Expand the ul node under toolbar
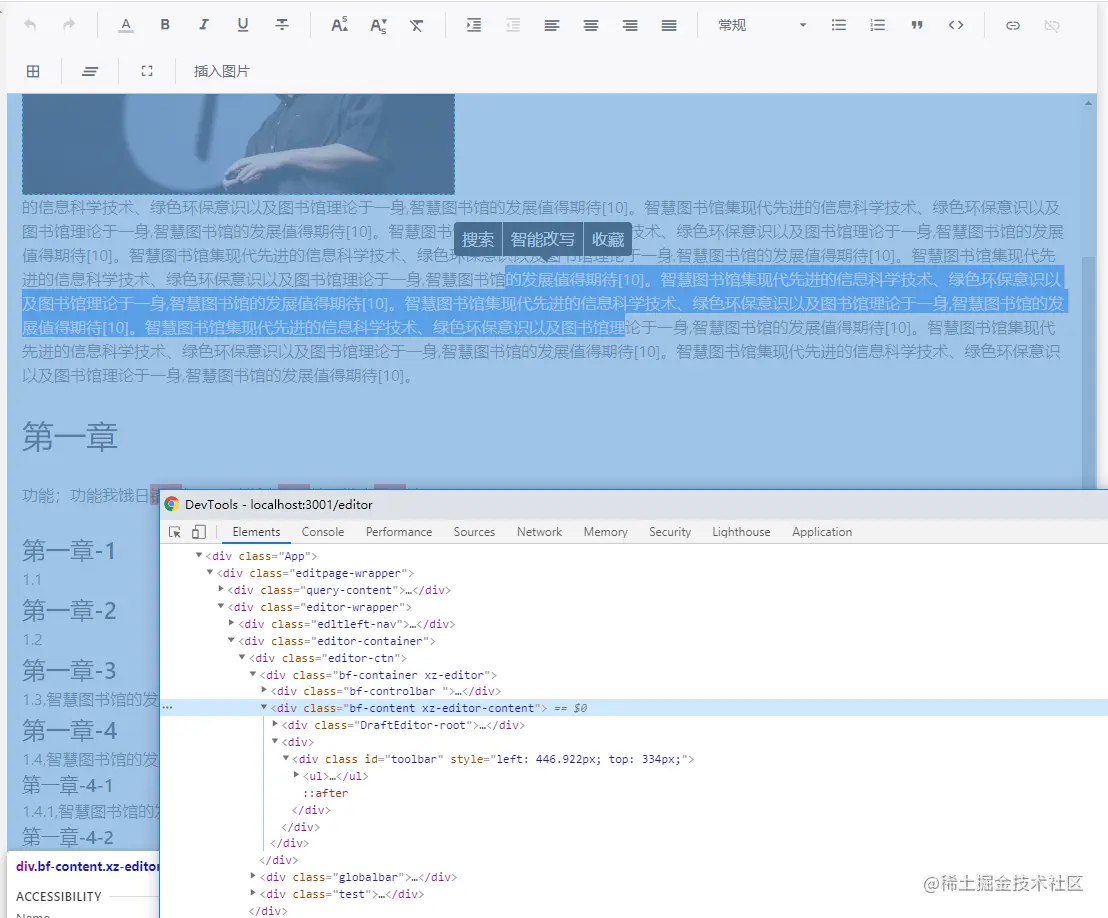Viewport: 1108px width, 918px height. click(x=297, y=775)
